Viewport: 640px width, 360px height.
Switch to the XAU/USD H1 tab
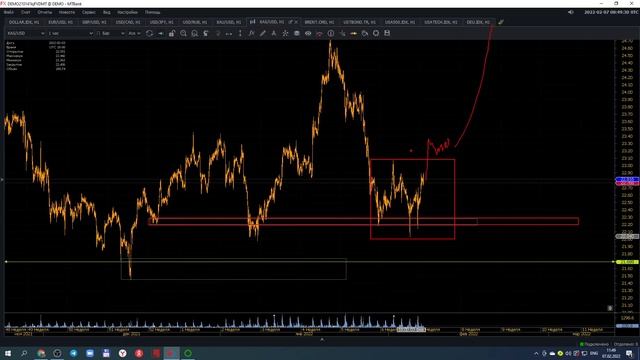[x=229, y=22]
